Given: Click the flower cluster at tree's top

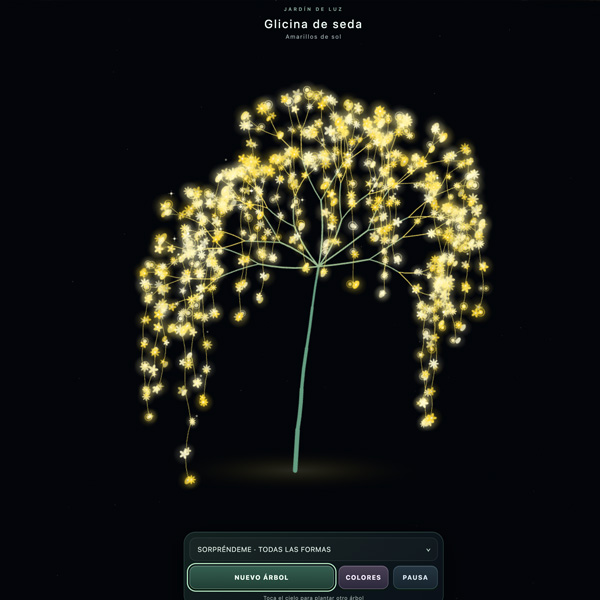Looking at the screenshot, I should [x=307, y=95].
